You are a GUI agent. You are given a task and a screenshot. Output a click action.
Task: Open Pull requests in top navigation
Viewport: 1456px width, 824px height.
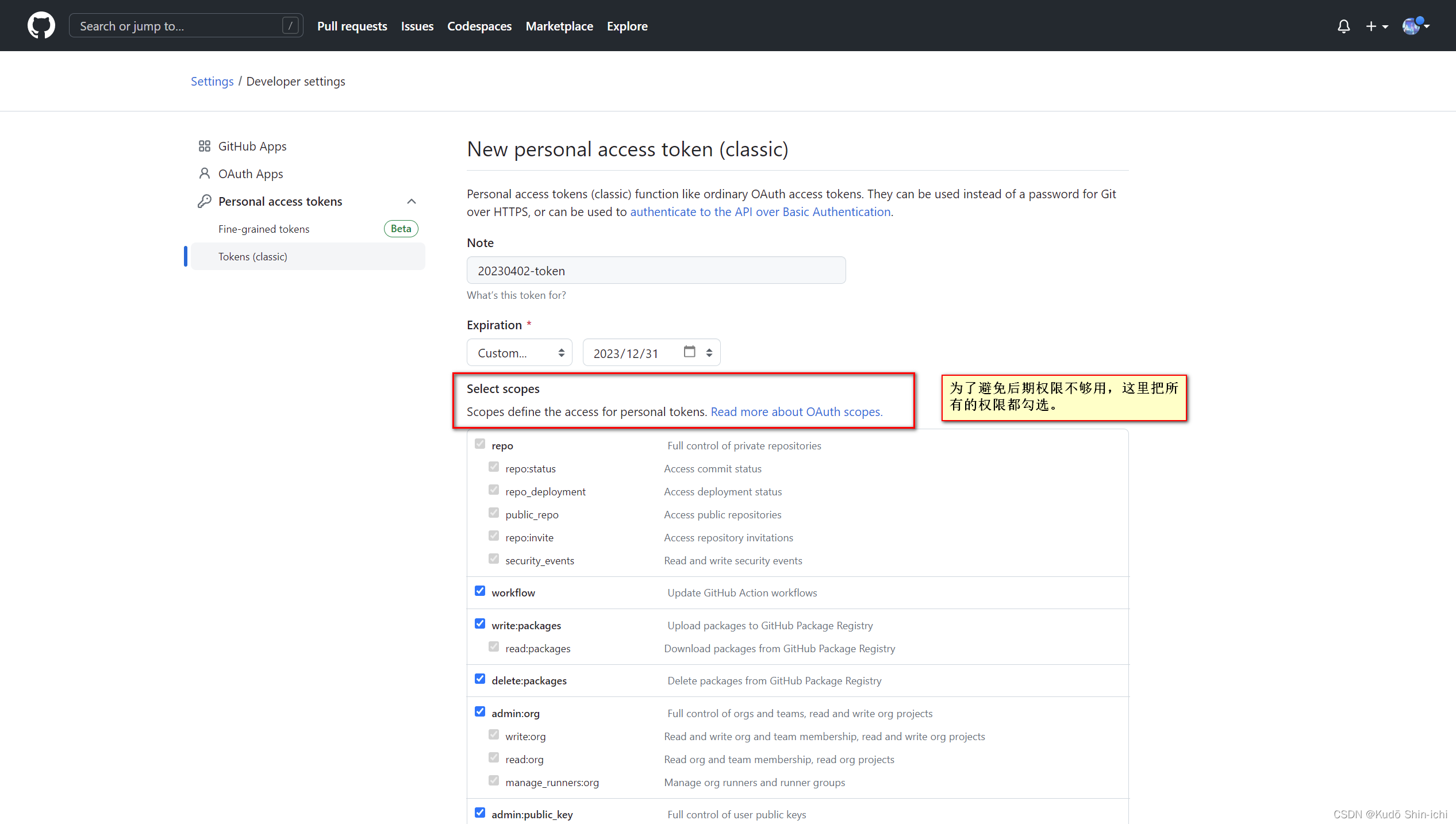pos(352,26)
